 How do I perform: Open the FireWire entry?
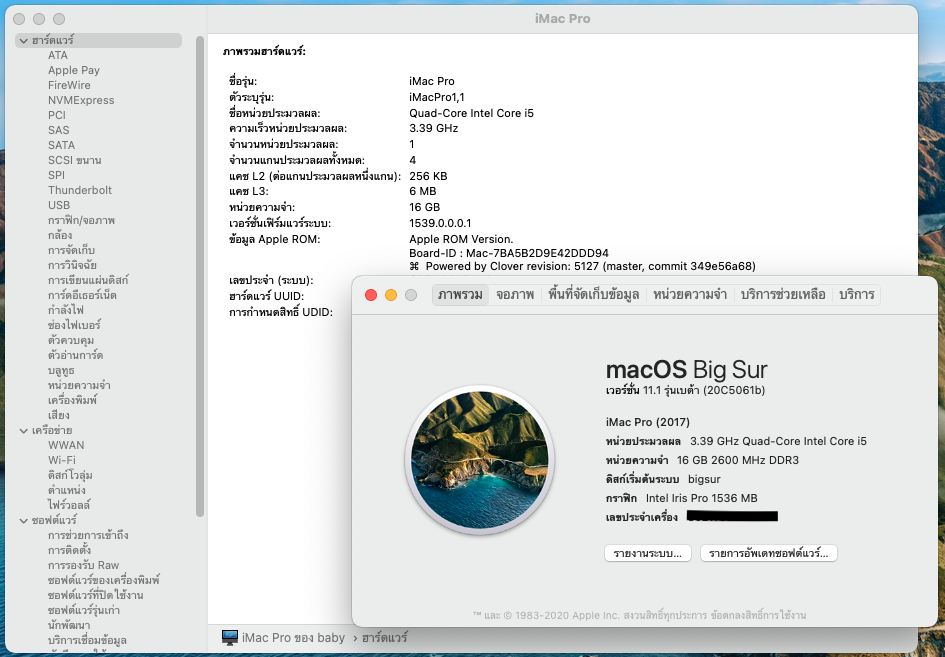tap(69, 85)
